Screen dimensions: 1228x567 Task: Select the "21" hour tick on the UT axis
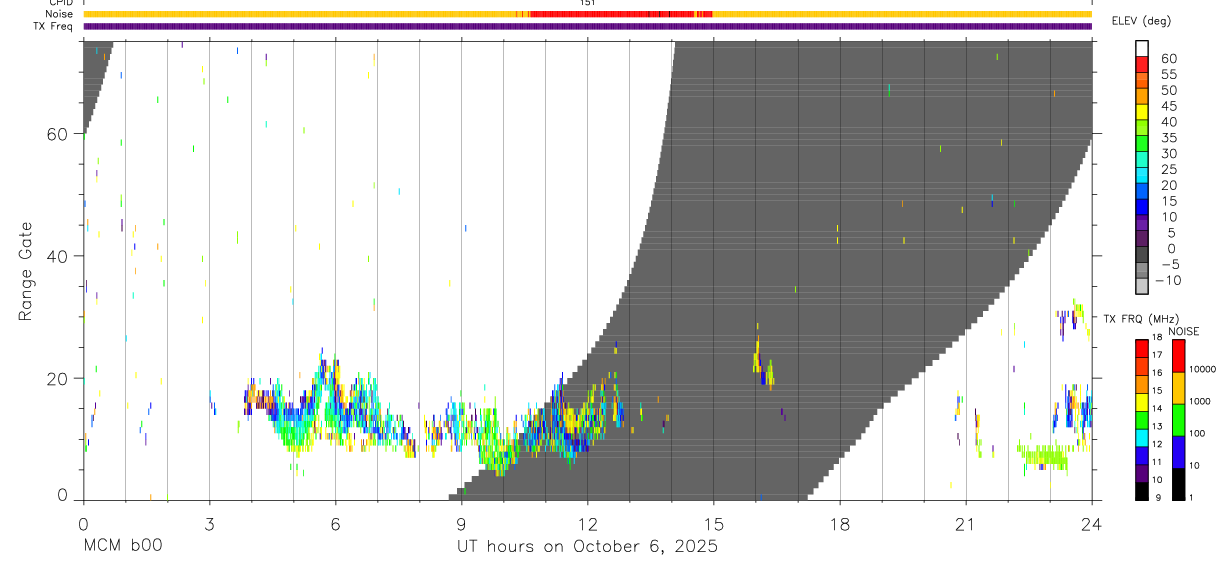click(966, 524)
